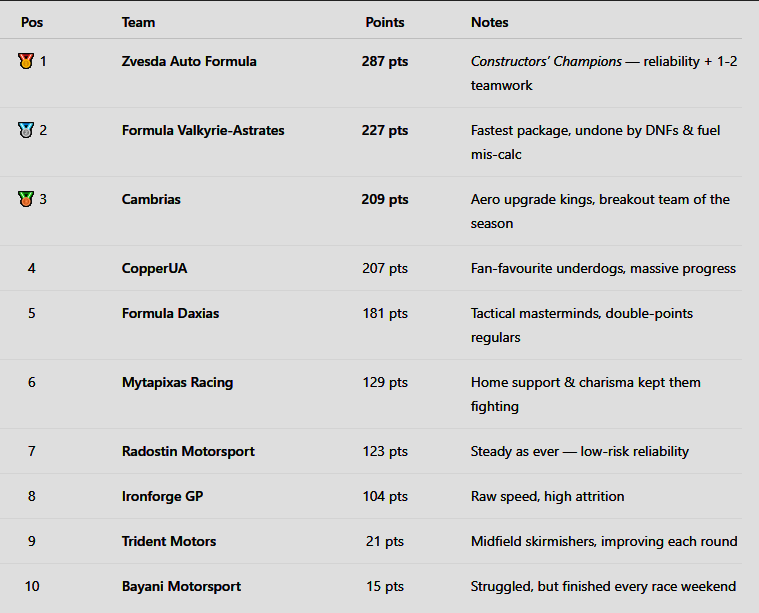The image size is (759, 613).
Task: Select the Radostin Motorsport team name
Action: 188,451
